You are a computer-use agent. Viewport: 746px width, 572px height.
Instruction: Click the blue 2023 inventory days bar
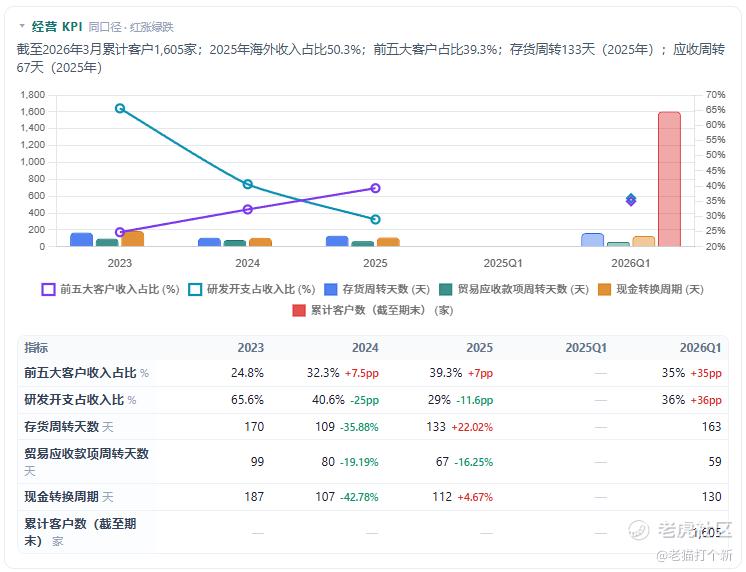click(x=81, y=239)
